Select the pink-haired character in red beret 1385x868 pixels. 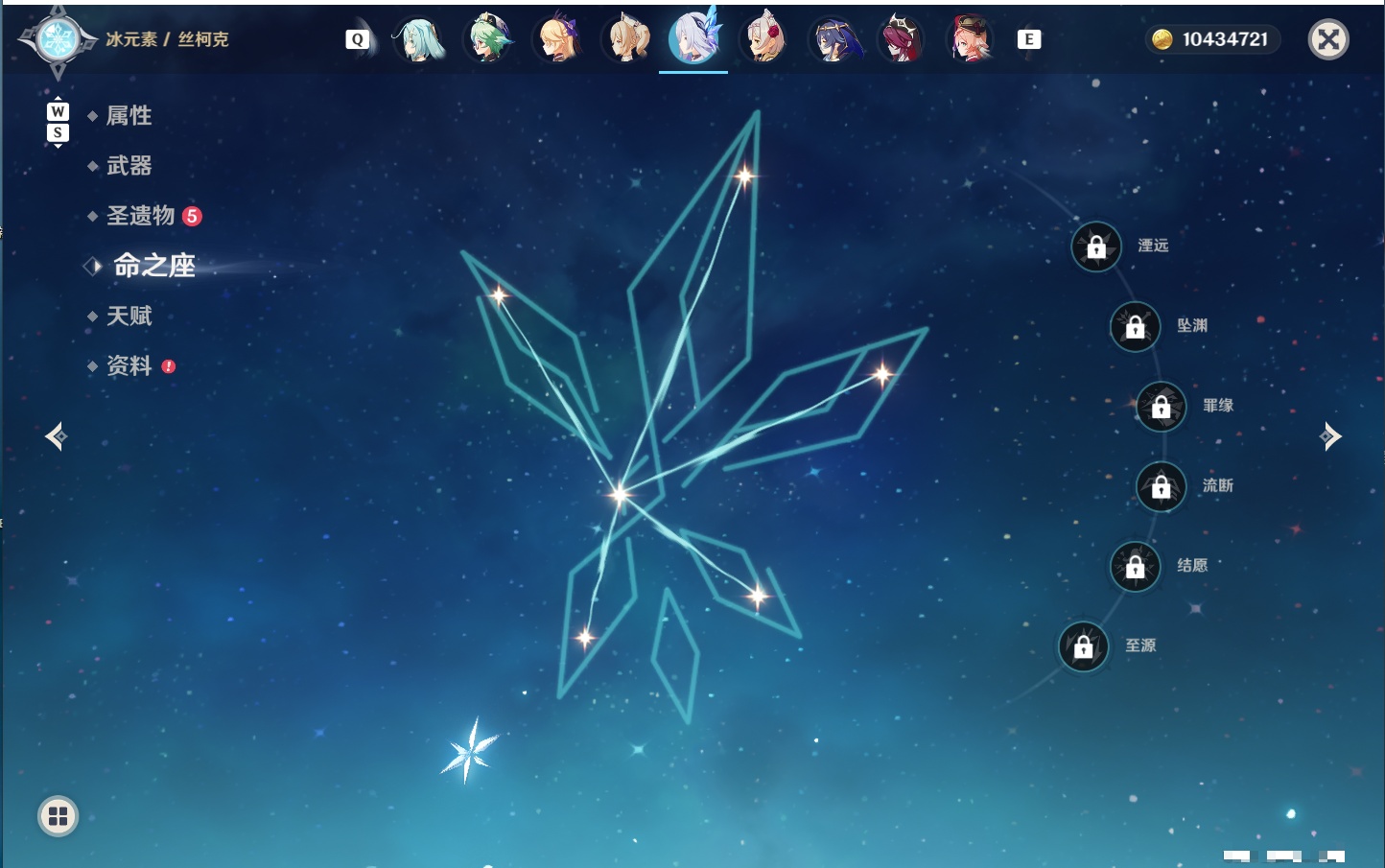point(971,39)
